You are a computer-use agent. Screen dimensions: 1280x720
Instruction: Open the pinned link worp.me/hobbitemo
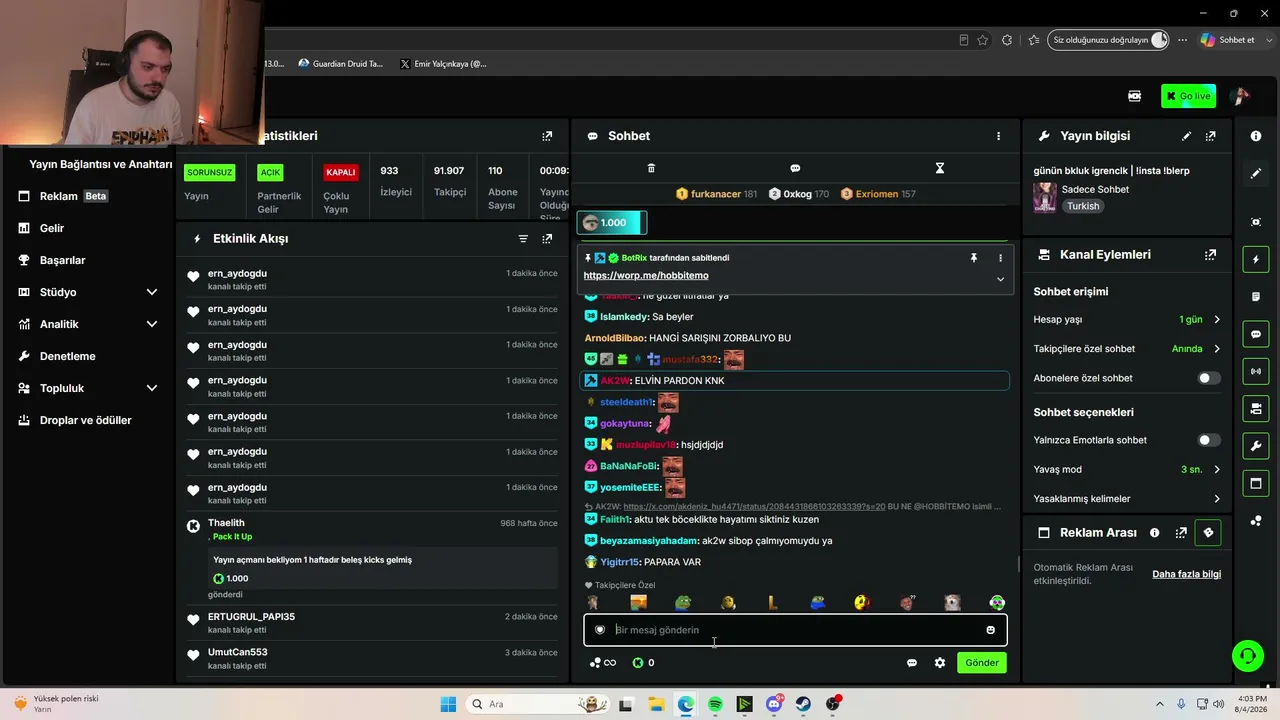(646, 276)
